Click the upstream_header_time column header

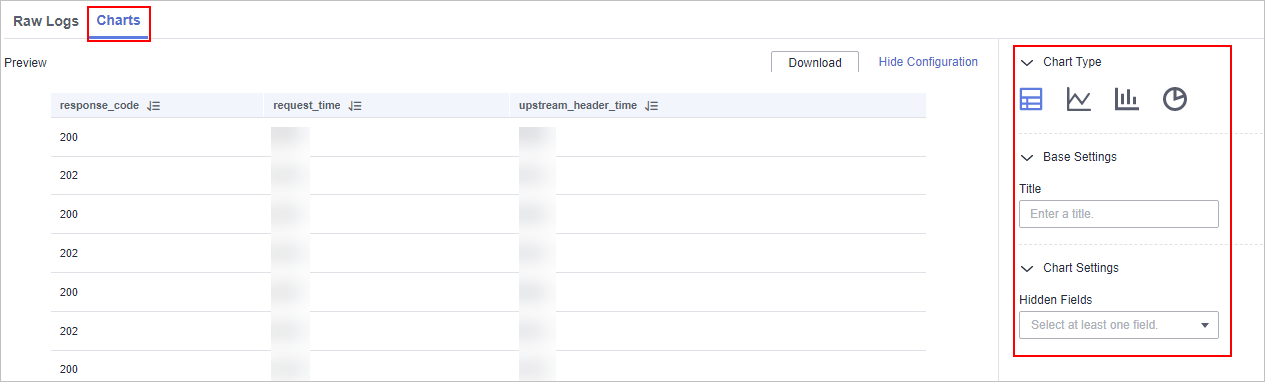tap(578, 106)
